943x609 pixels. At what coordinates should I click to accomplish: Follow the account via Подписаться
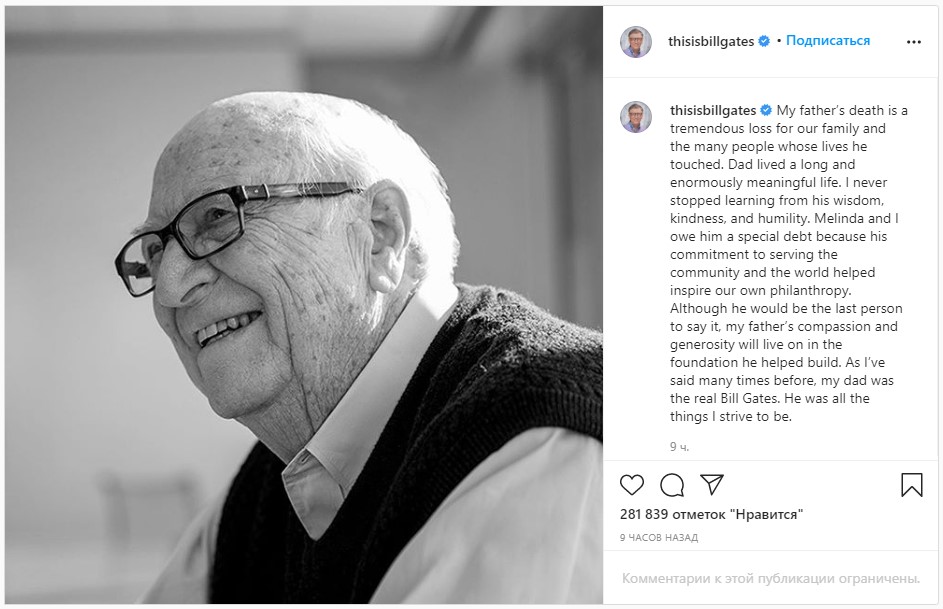(x=828, y=41)
